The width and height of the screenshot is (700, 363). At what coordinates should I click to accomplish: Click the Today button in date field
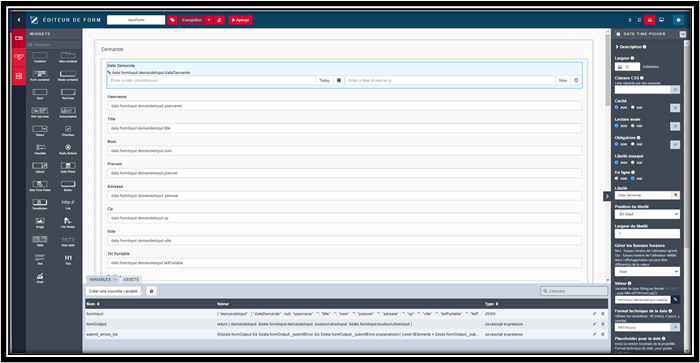pos(325,80)
